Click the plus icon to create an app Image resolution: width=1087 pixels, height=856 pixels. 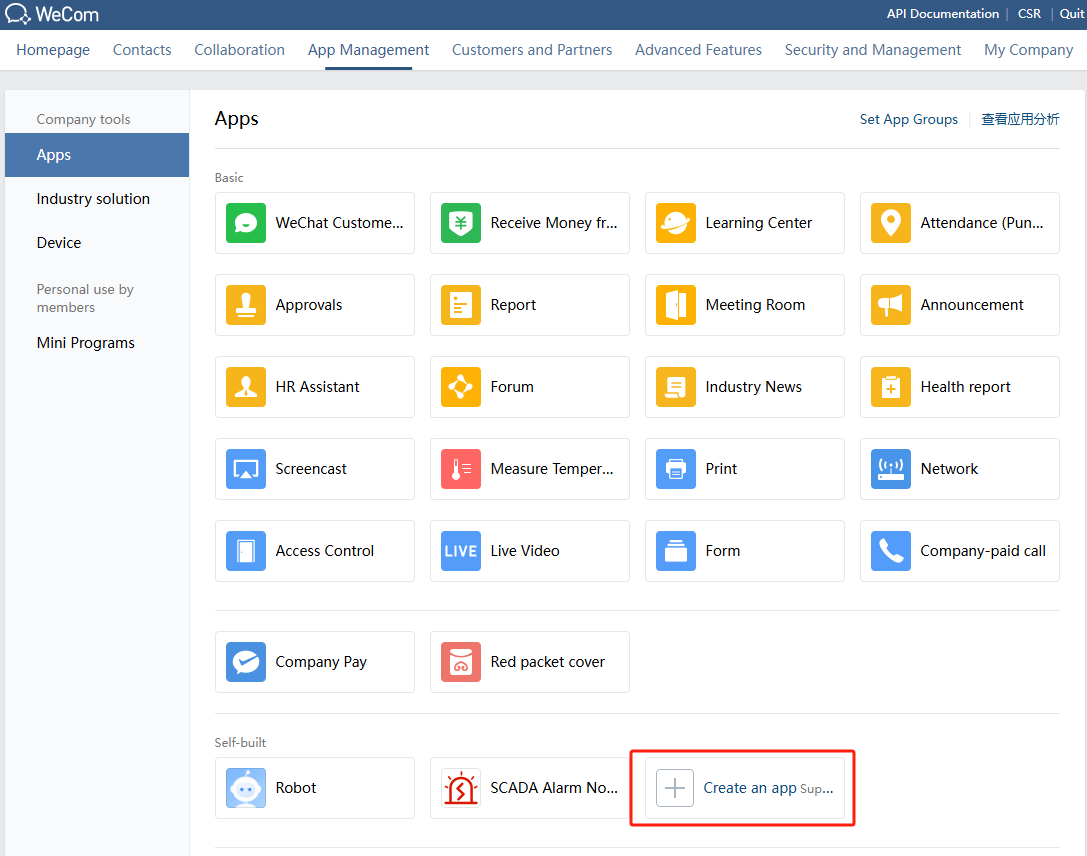pos(675,788)
